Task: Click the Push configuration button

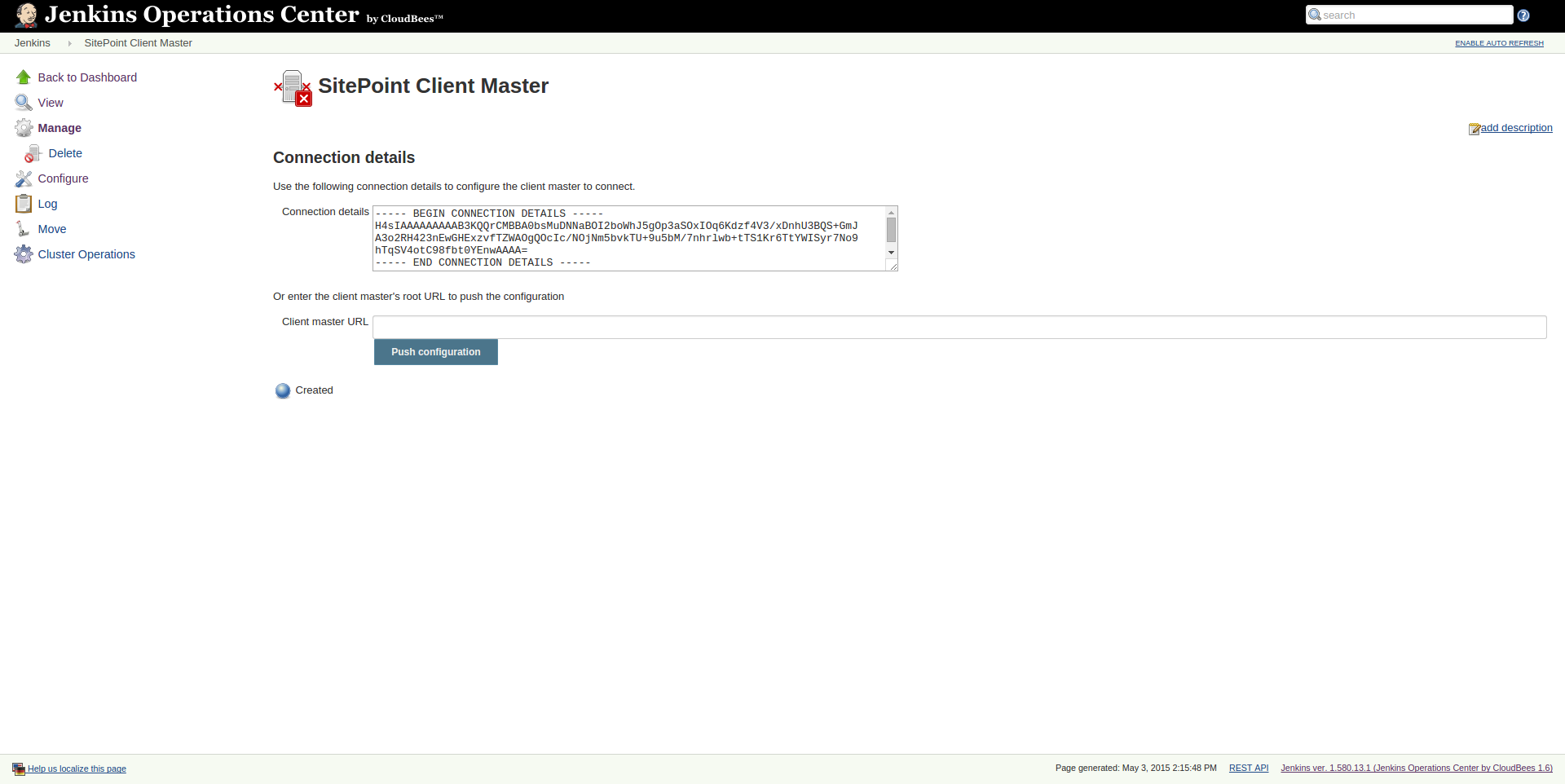Action: (x=436, y=352)
